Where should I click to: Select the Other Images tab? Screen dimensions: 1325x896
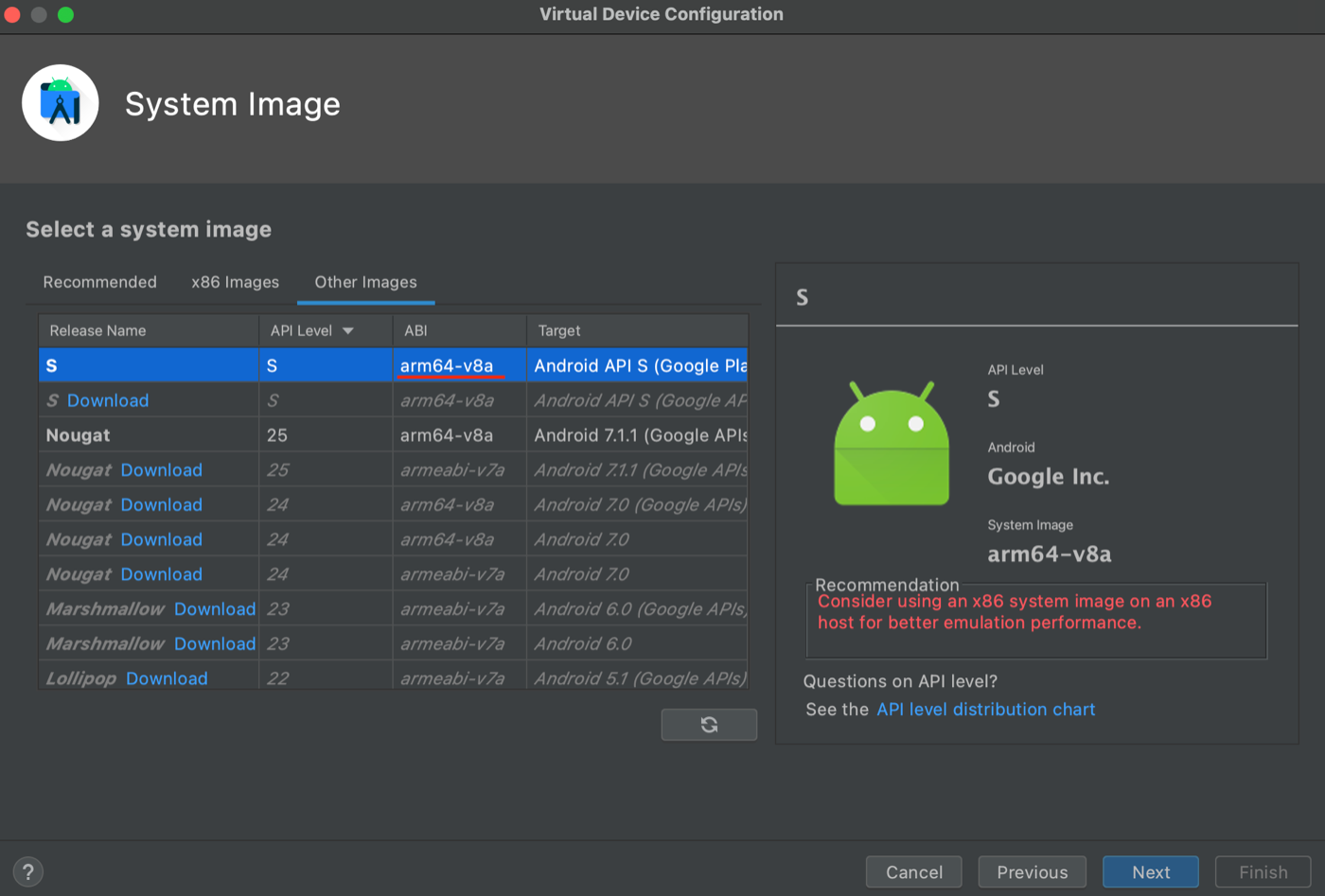[x=365, y=282]
